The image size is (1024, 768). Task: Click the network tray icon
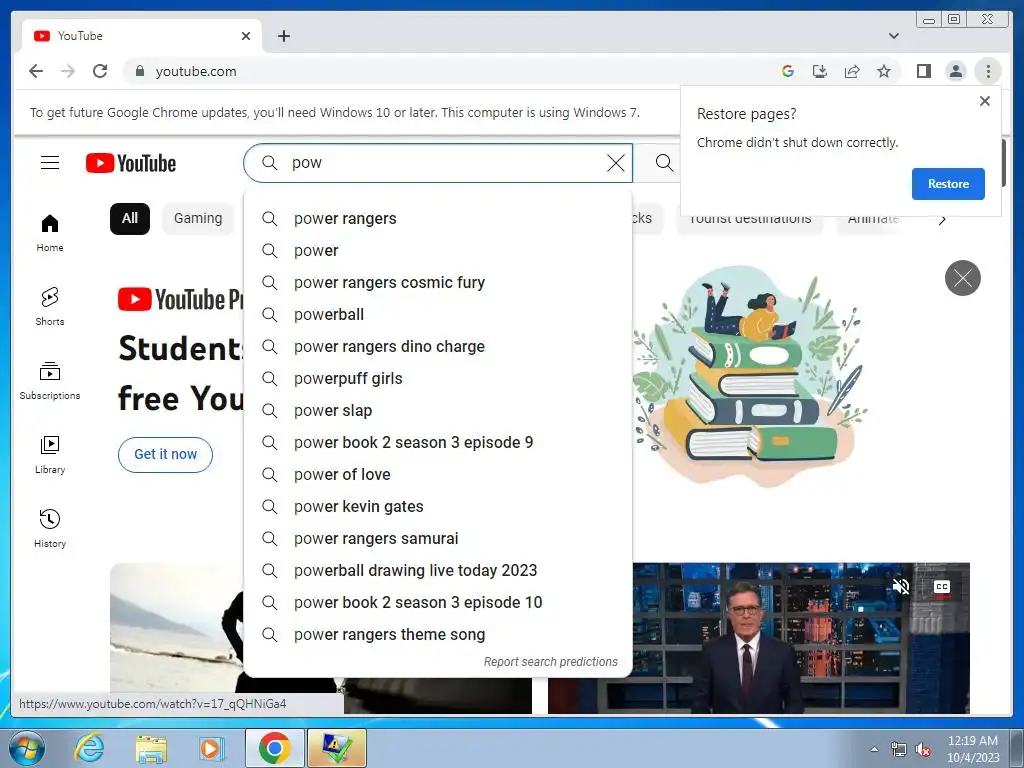tap(899, 750)
